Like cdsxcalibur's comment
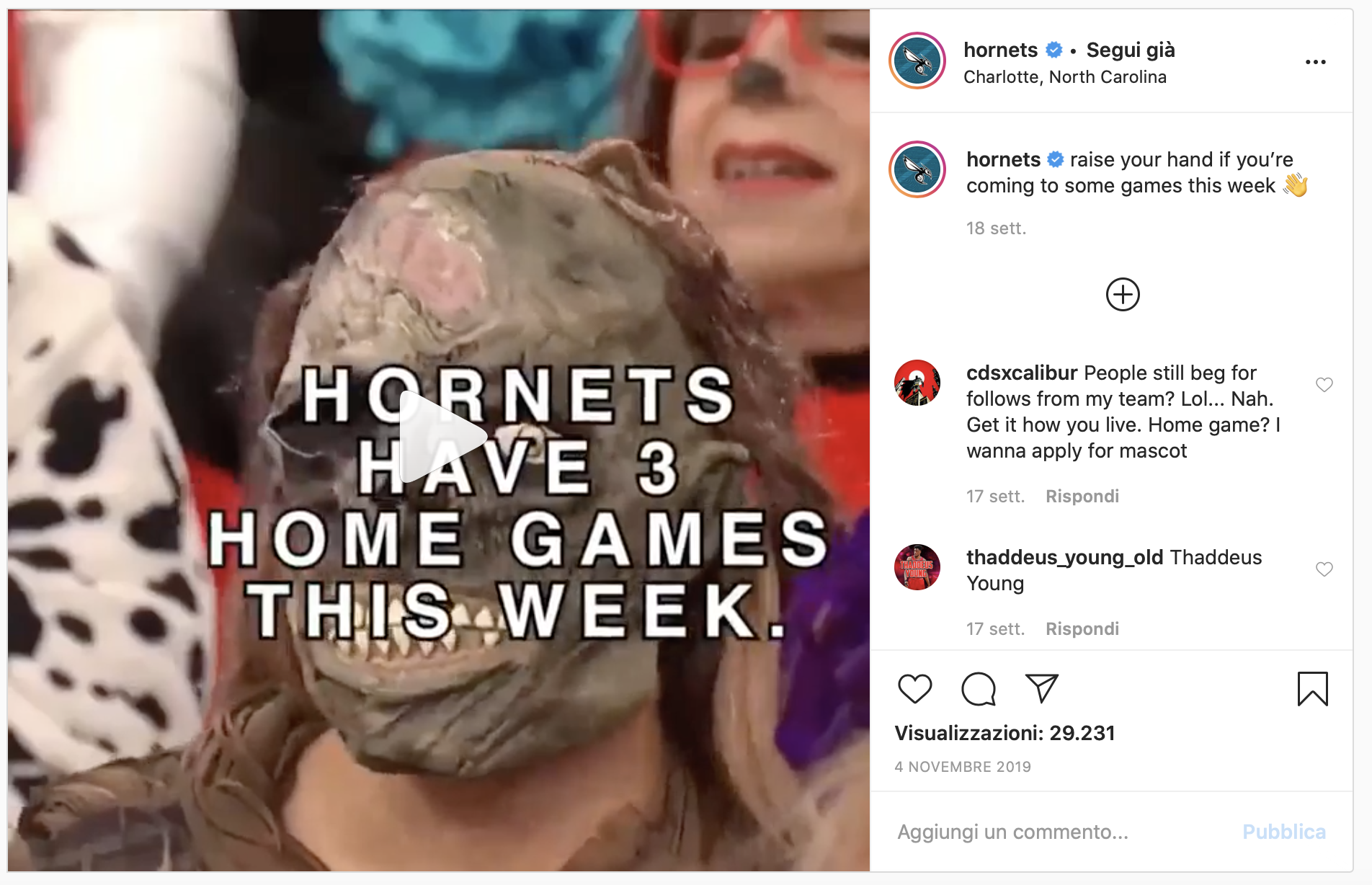Image resolution: width=1372 pixels, height=885 pixels. (1324, 384)
